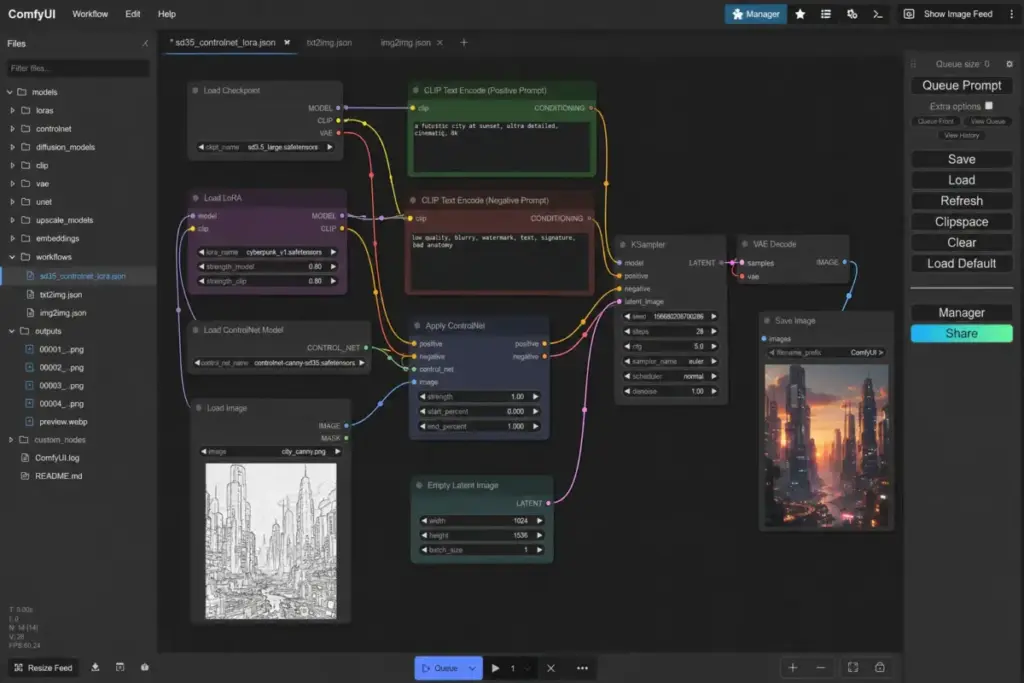This screenshot has width=1024, height=683.
Task: Open the Edit menu
Action: tap(133, 14)
